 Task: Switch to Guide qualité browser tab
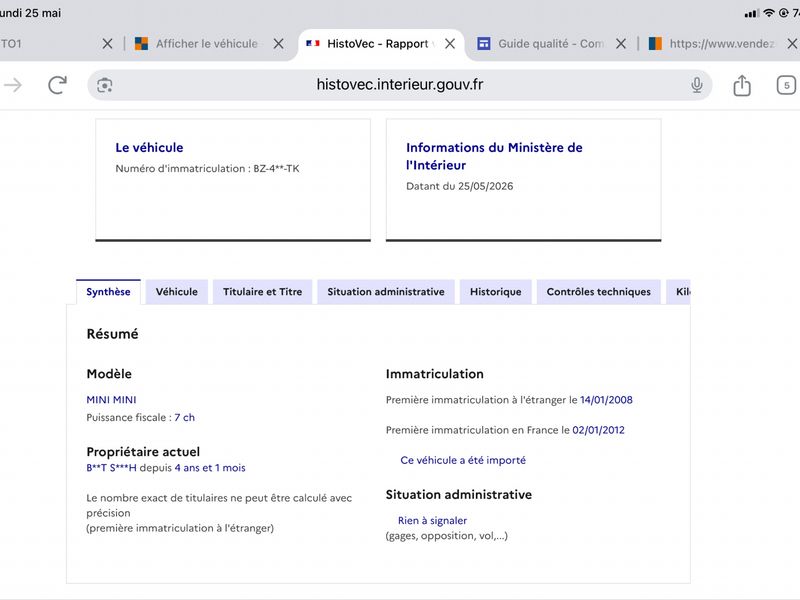pyautogui.click(x=541, y=44)
